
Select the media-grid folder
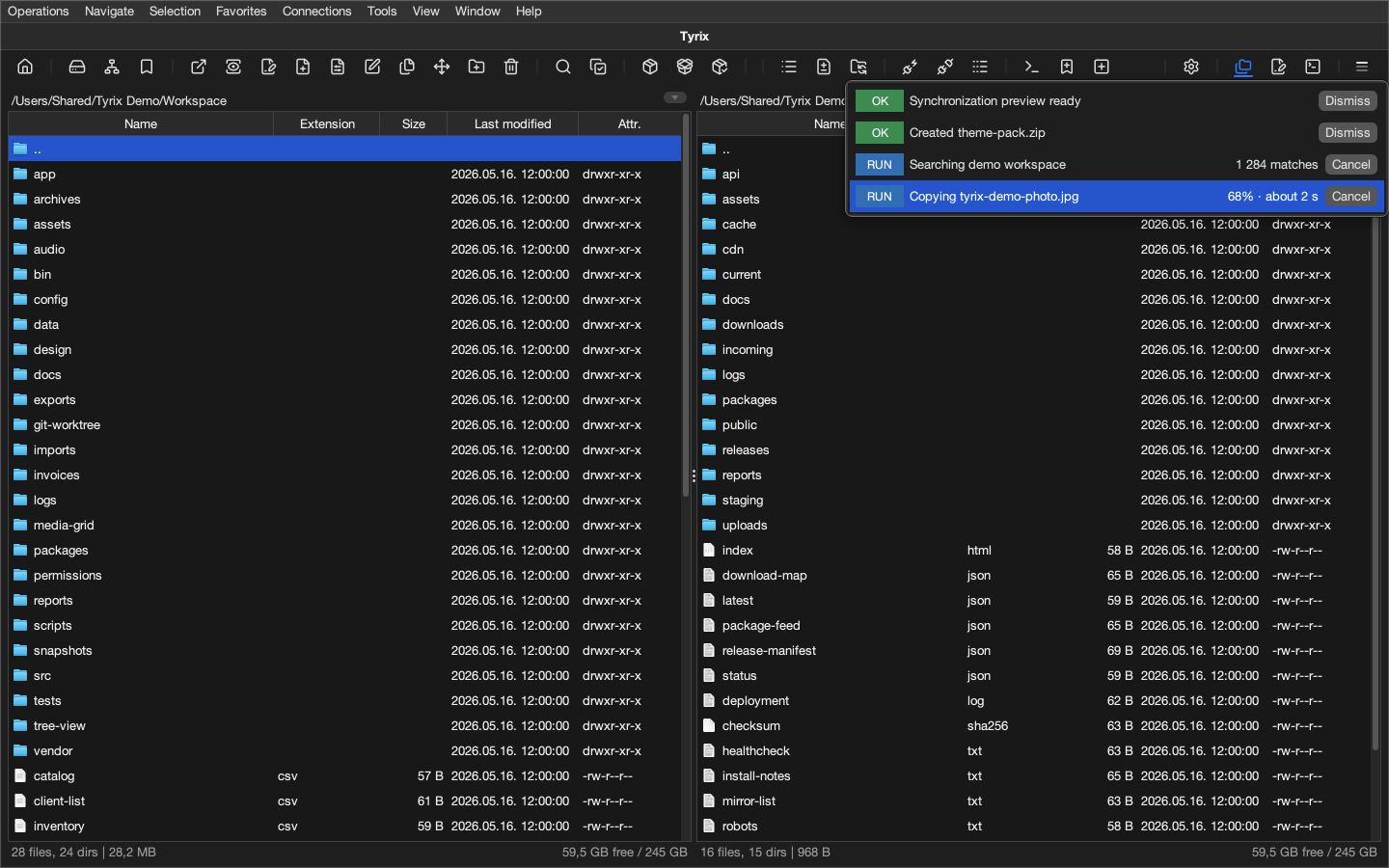pyautogui.click(x=344, y=526)
